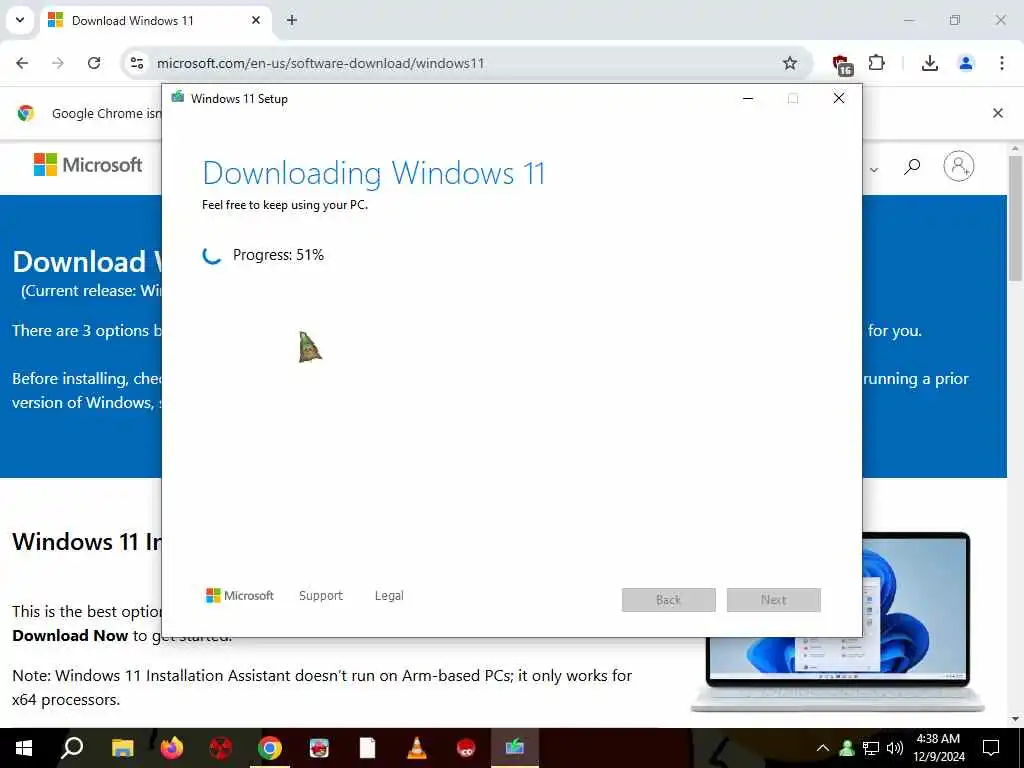
Task: Open the notification center icon
Action: point(991,748)
